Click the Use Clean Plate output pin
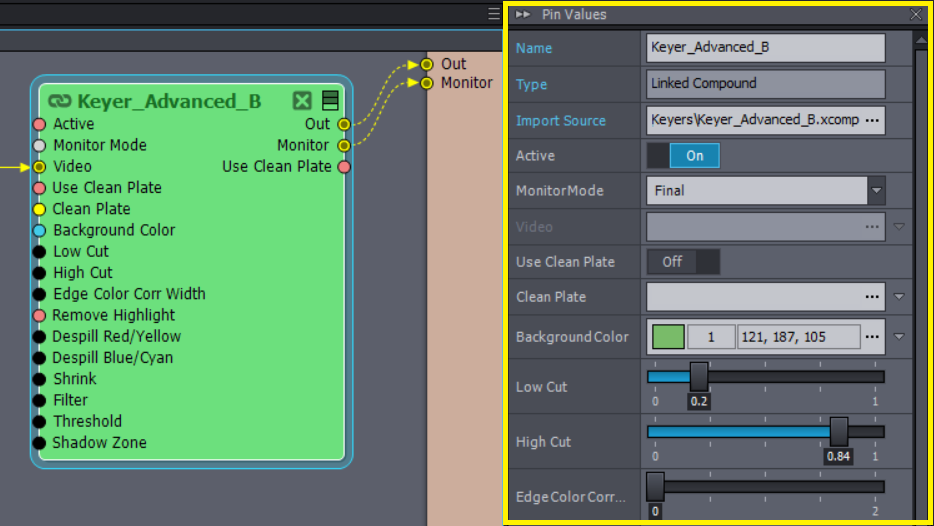 (x=344, y=167)
